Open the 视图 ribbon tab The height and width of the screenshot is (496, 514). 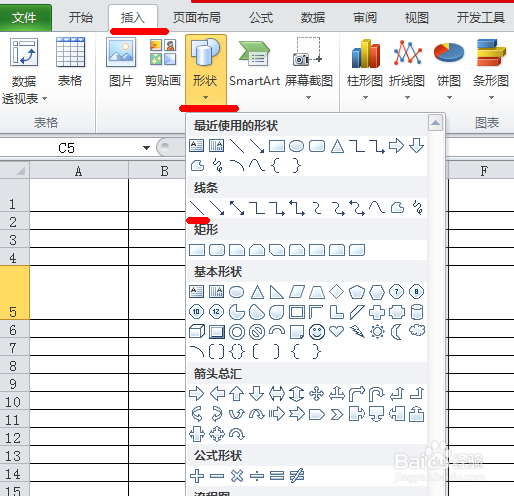click(416, 17)
